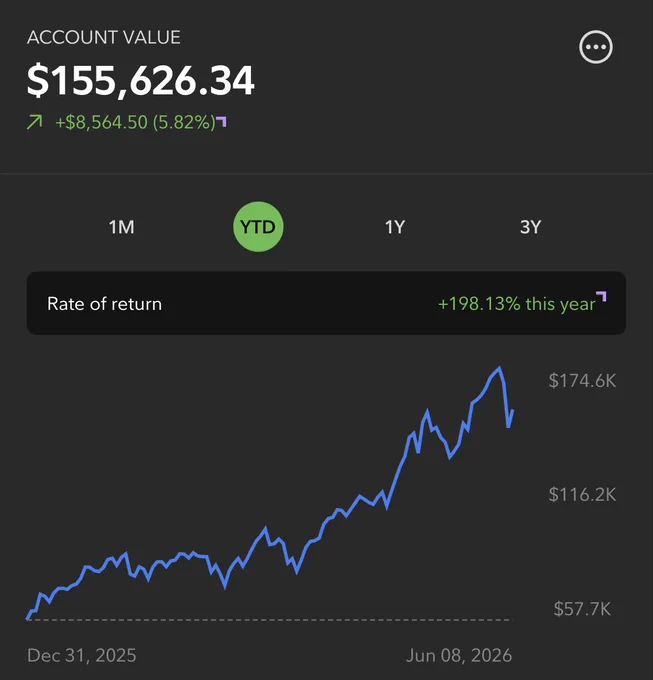Open the three-dot more options menu

click(x=596, y=47)
